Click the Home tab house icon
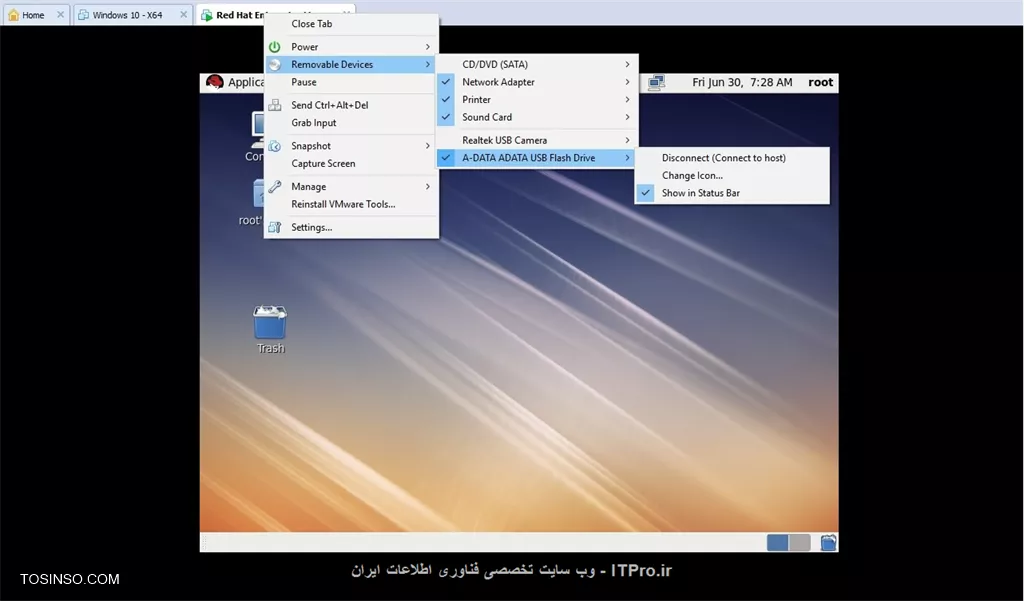1024x601 pixels. pos(13,15)
